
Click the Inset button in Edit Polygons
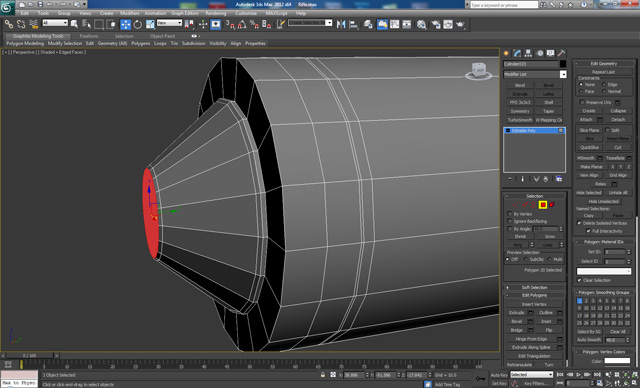point(546,321)
